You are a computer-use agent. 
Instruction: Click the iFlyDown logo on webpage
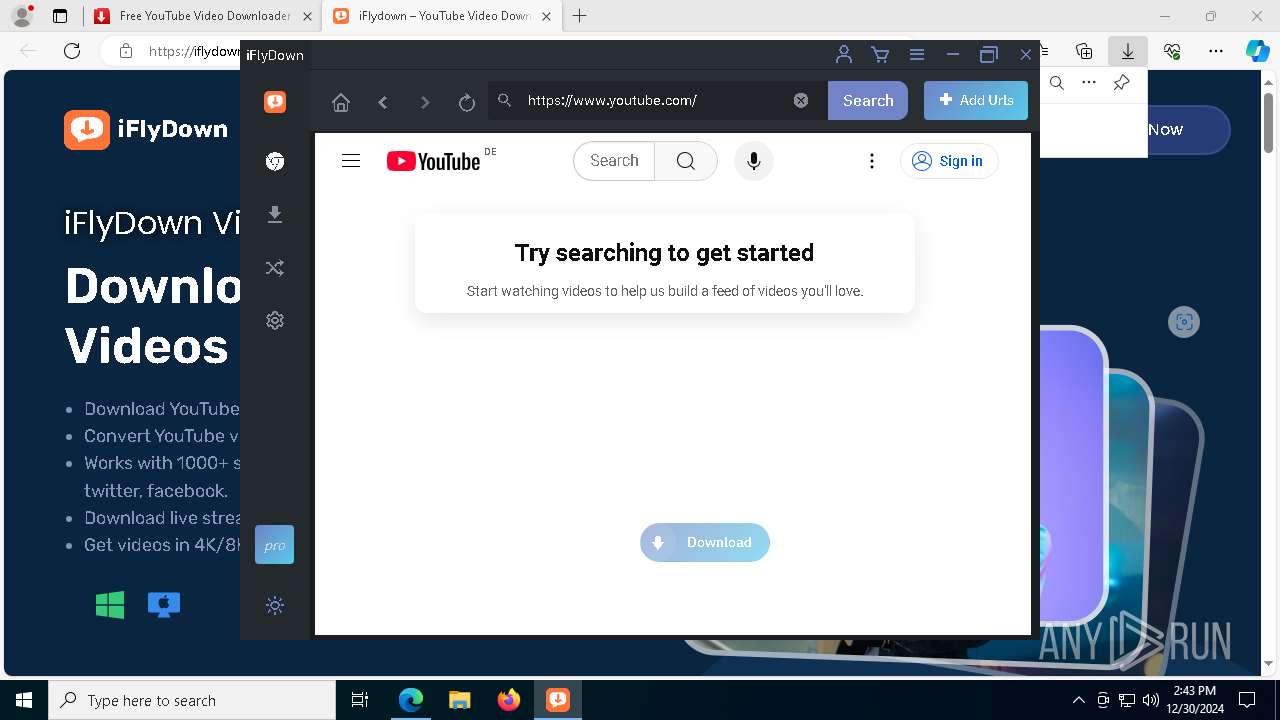(146, 129)
